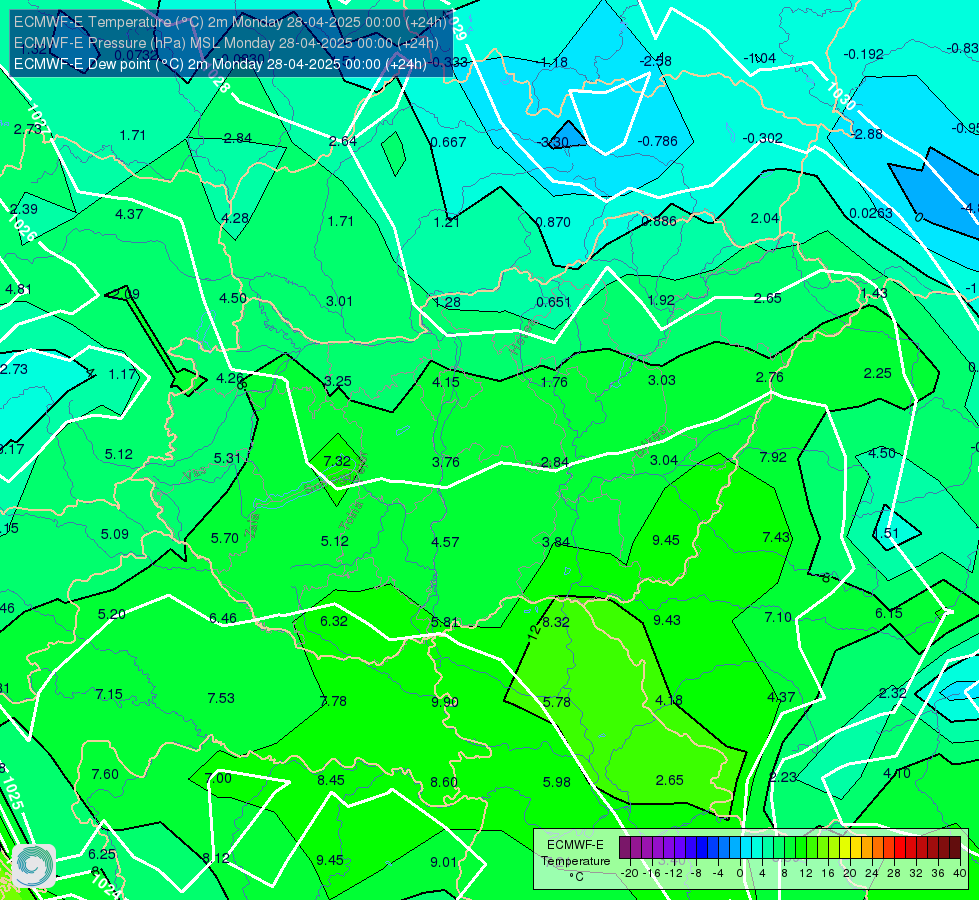This screenshot has width=979, height=900.
Task: Click the 6.46 value on the map
Action: 223,619
